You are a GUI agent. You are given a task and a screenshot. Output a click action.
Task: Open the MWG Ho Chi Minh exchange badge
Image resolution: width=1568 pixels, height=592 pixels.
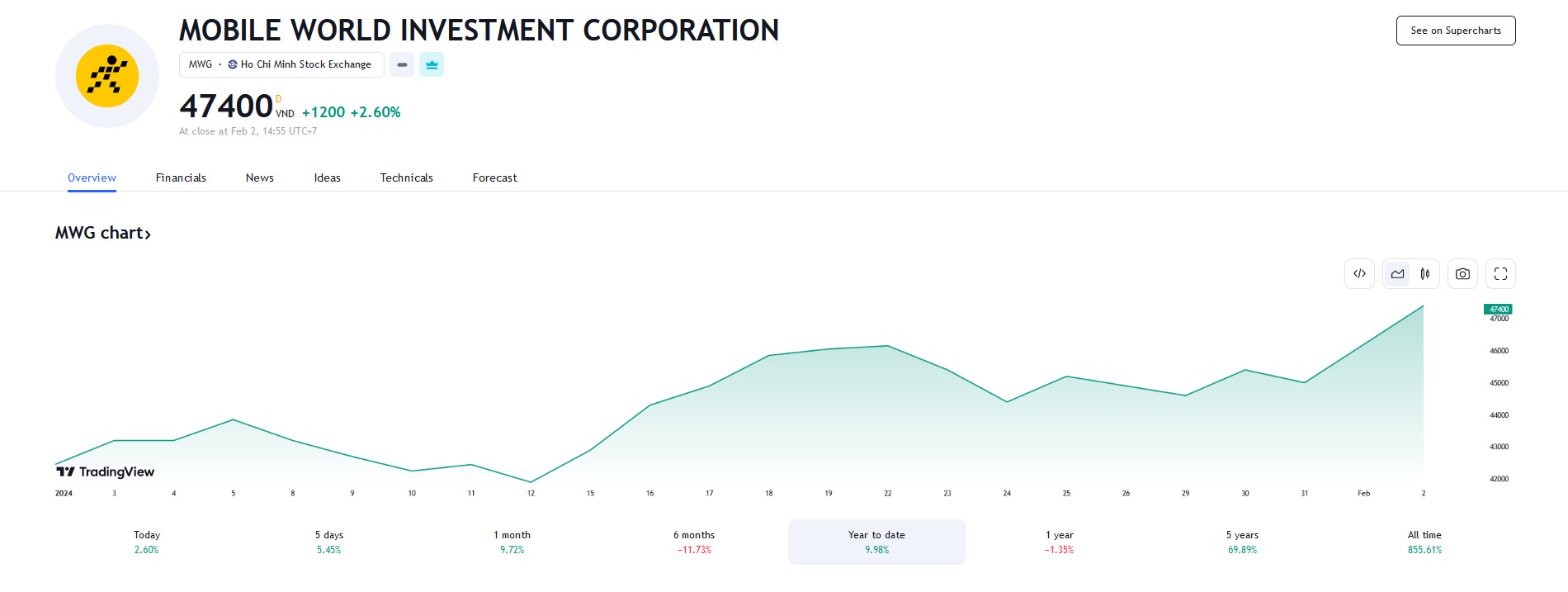[281, 64]
